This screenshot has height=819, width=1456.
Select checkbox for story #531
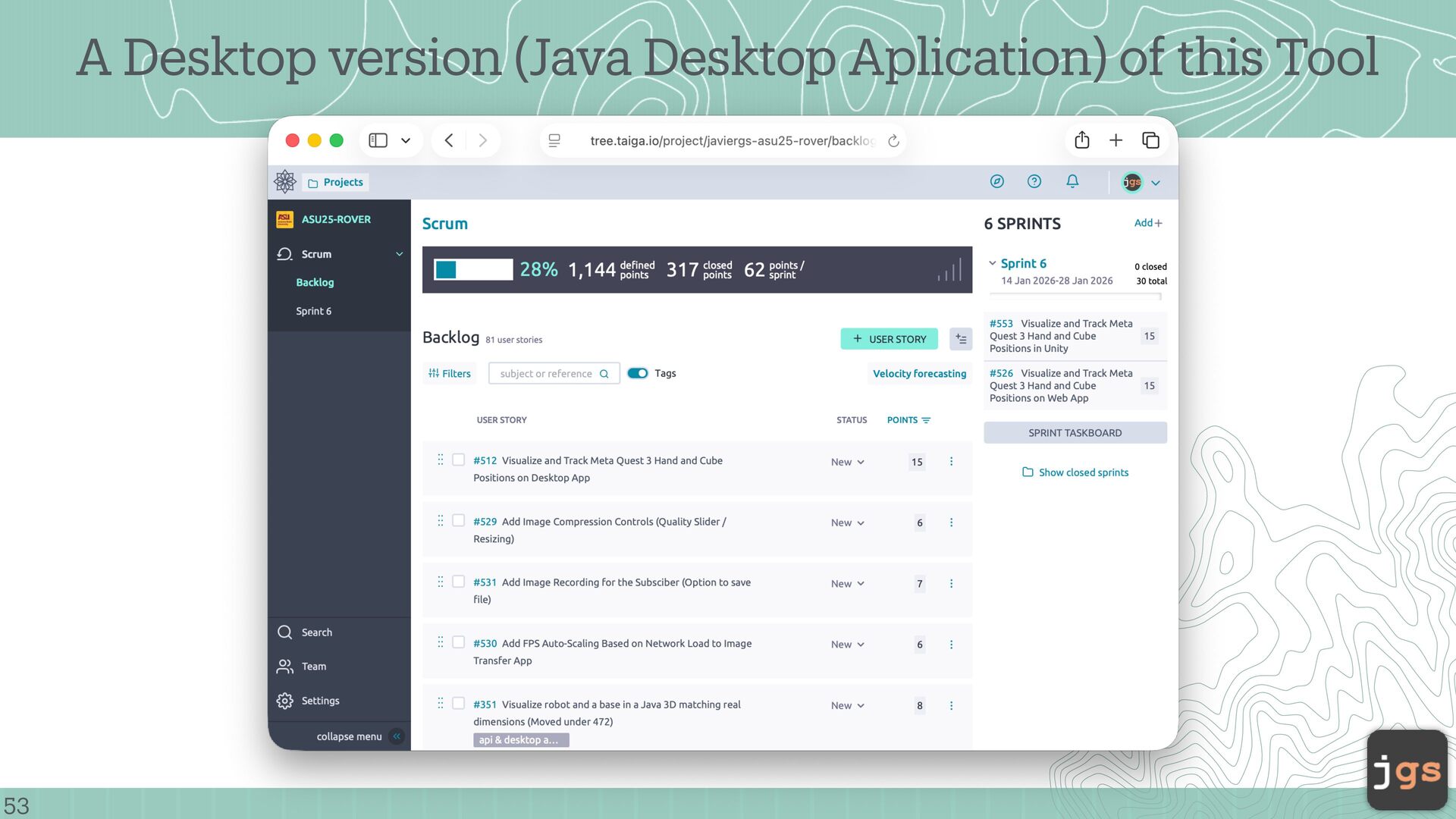click(x=458, y=582)
